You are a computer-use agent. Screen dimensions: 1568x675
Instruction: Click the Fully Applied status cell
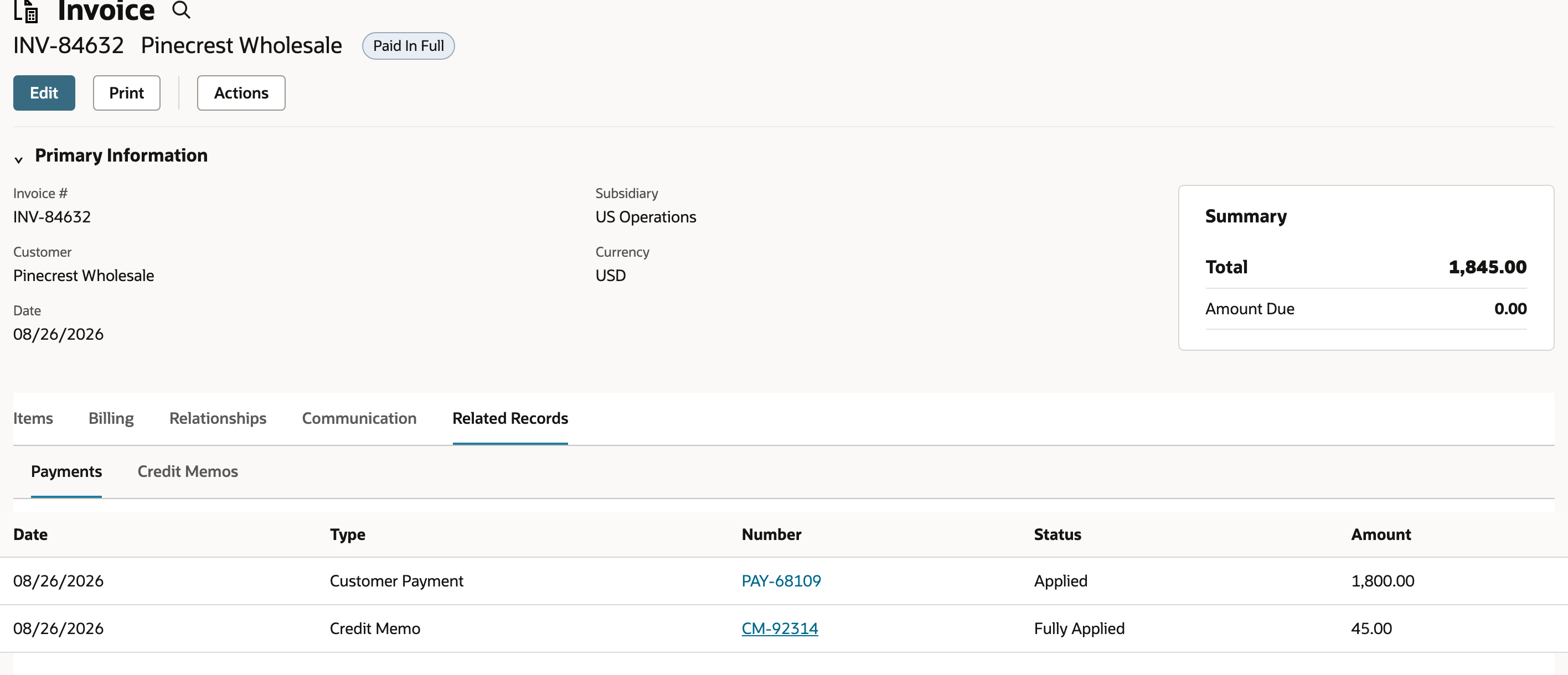[x=1079, y=629]
